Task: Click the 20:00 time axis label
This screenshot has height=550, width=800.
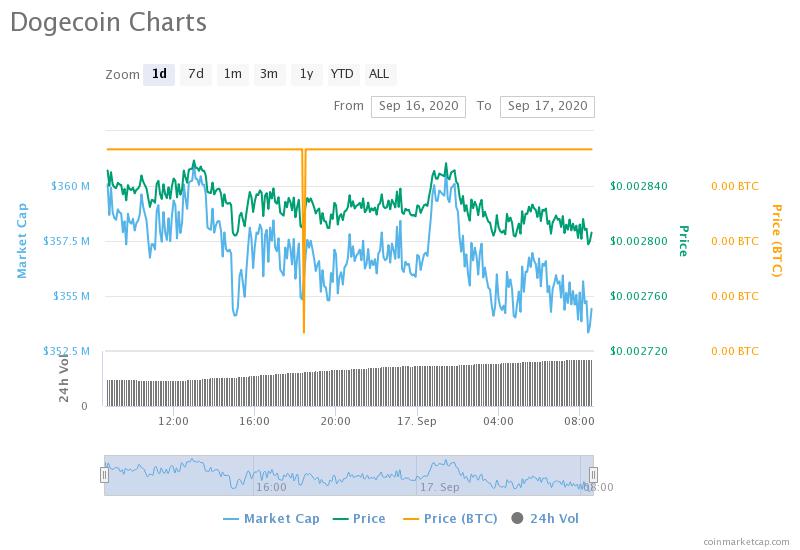Action: coord(335,421)
